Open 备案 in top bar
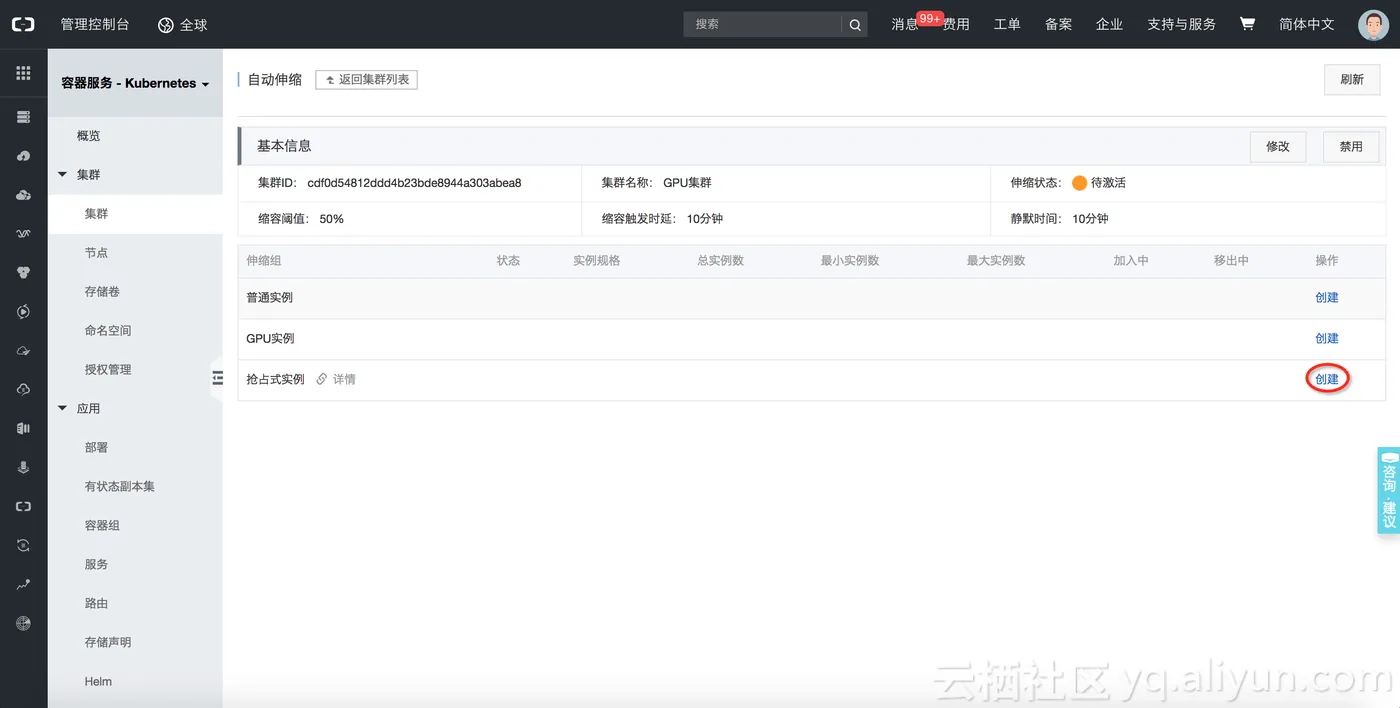The width and height of the screenshot is (1400, 708). tap(1058, 24)
